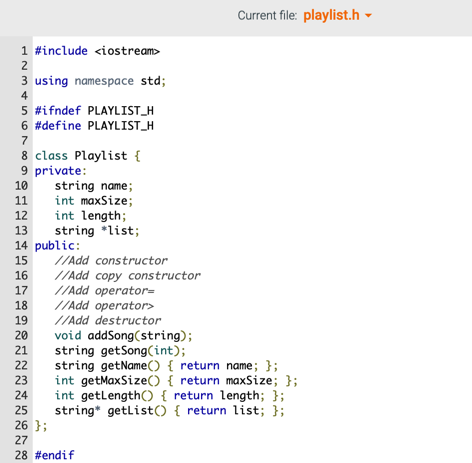Click the 'string *list;' declaration
This screenshot has height=463, width=472.
[x=97, y=231]
